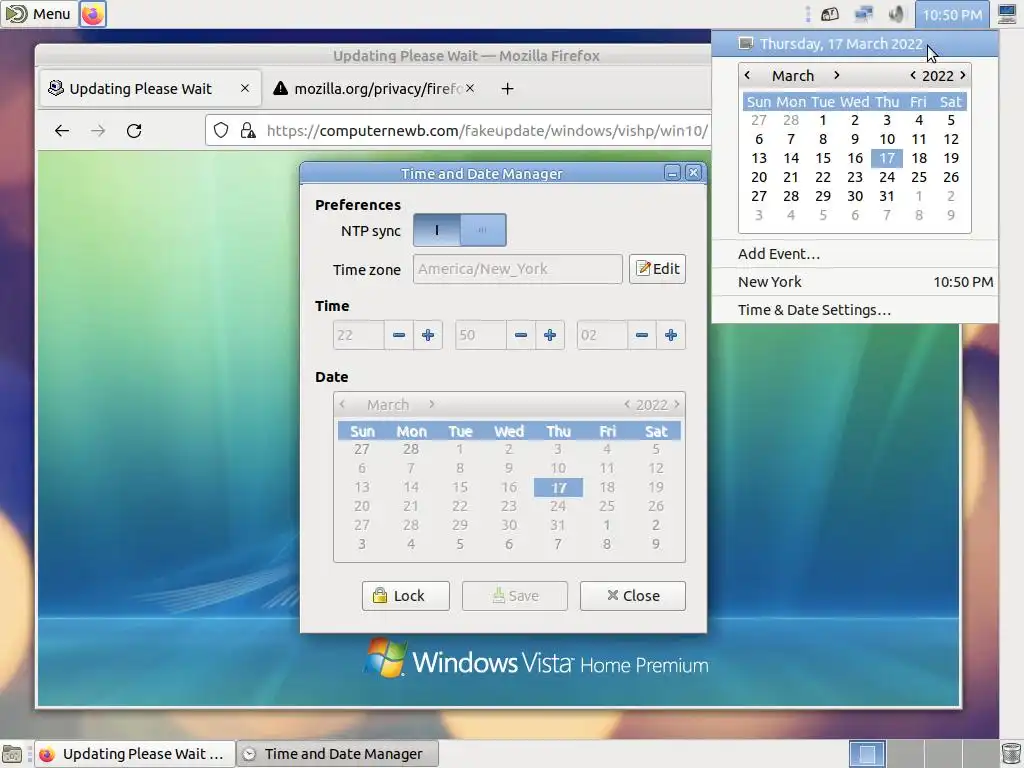Open a new Firefox tab
Viewport: 1024px width, 768px height.
point(507,88)
